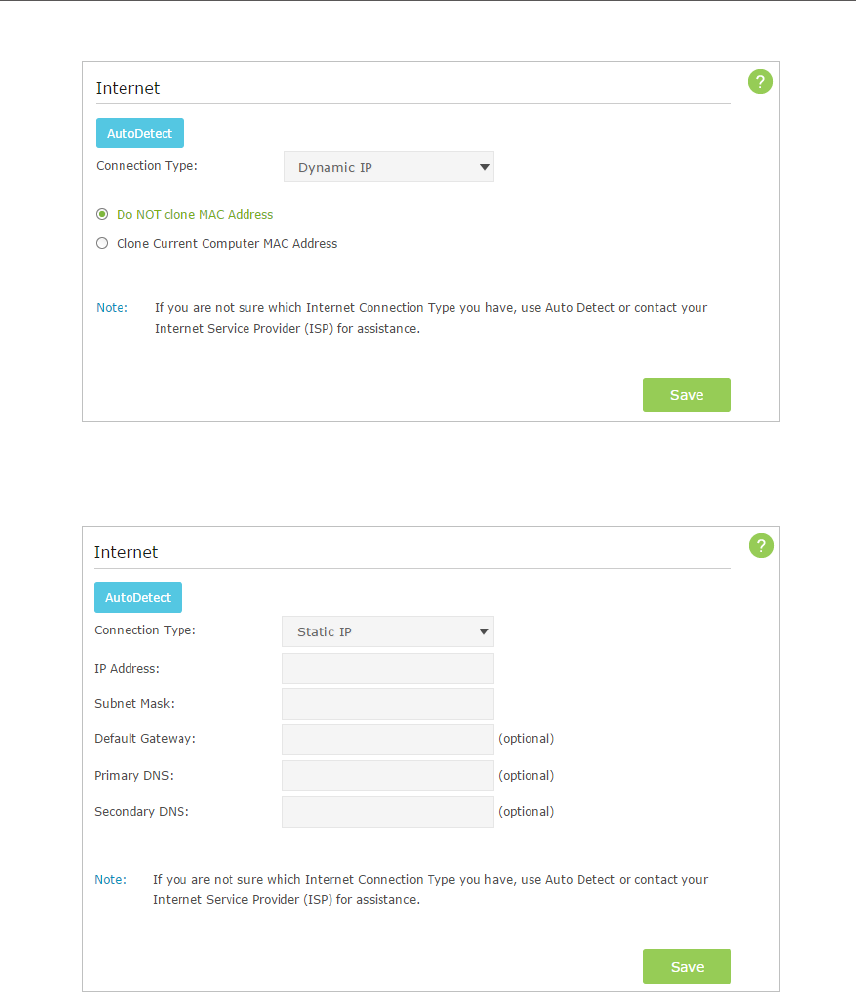Click the dropdown arrow beside Static IP
The width and height of the screenshot is (856, 992).
tap(484, 632)
